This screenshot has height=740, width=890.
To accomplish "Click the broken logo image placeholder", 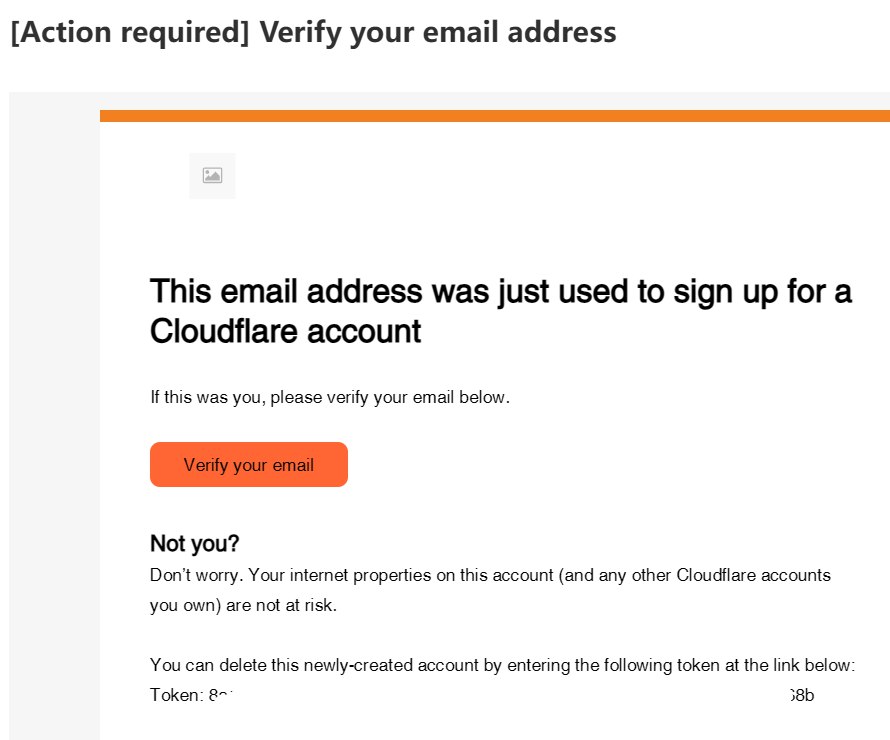I will [212, 175].
